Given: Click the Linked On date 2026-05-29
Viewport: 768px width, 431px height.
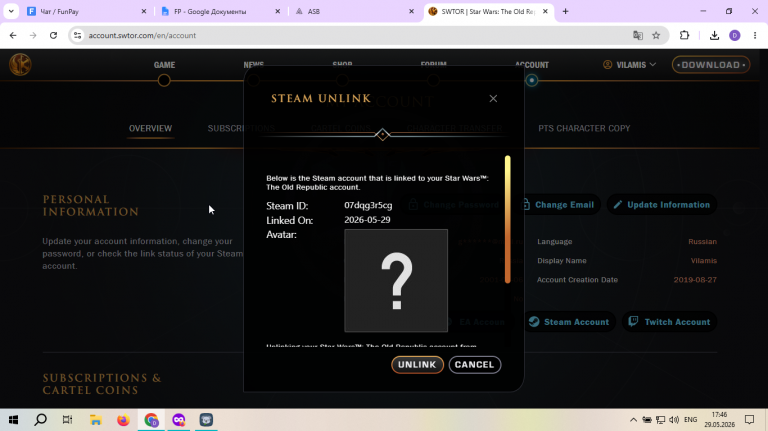Looking at the screenshot, I should 367,220.
